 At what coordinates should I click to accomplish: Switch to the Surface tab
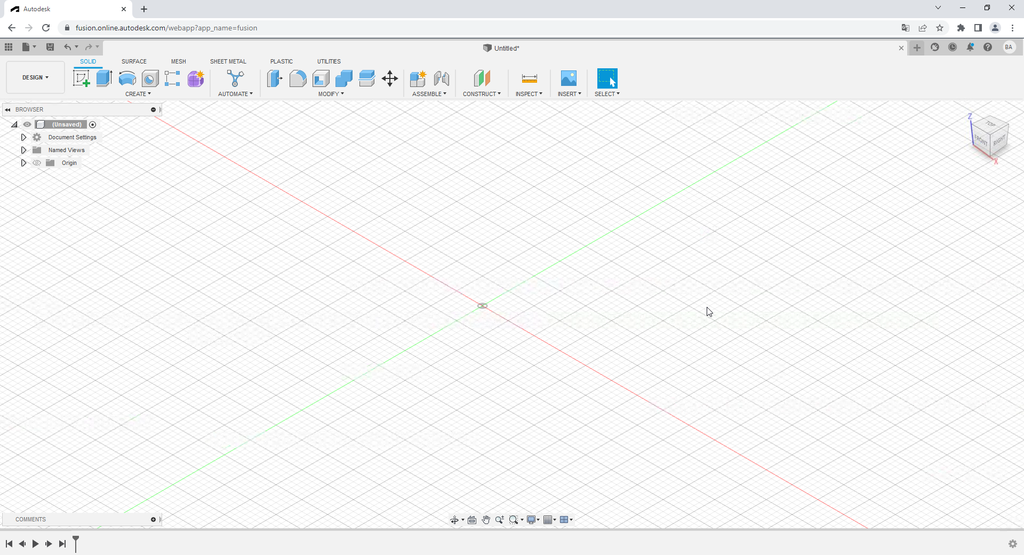pyautogui.click(x=134, y=61)
